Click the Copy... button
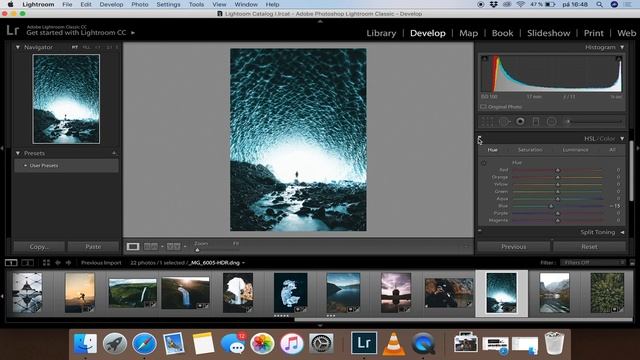The image size is (640, 360). (x=39, y=247)
